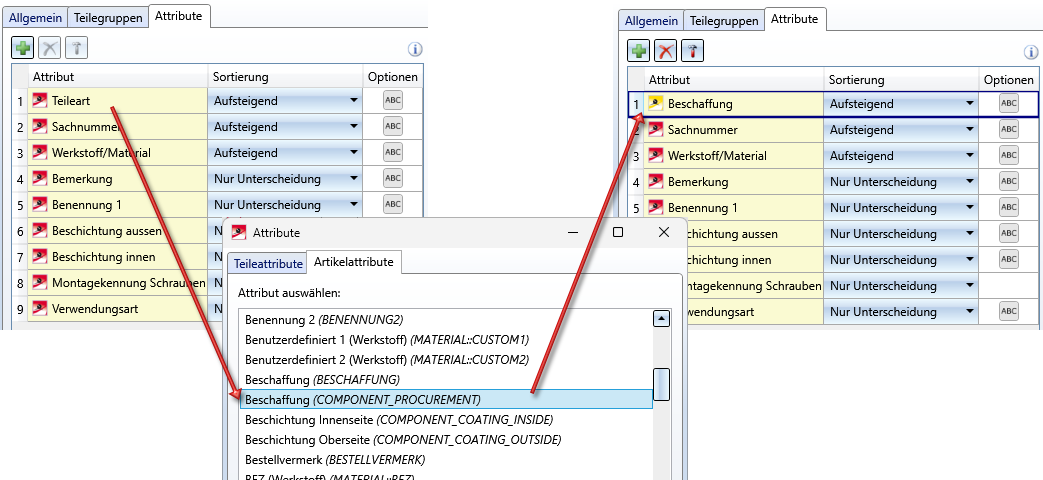Click the info icon in the right panel

1031,53
